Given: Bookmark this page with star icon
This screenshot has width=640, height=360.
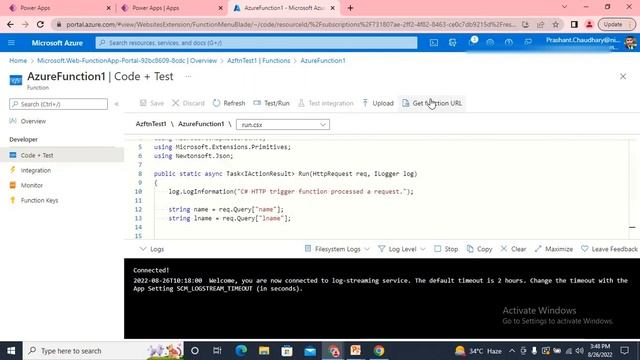Looking at the screenshot, I should [x=556, y=24].
